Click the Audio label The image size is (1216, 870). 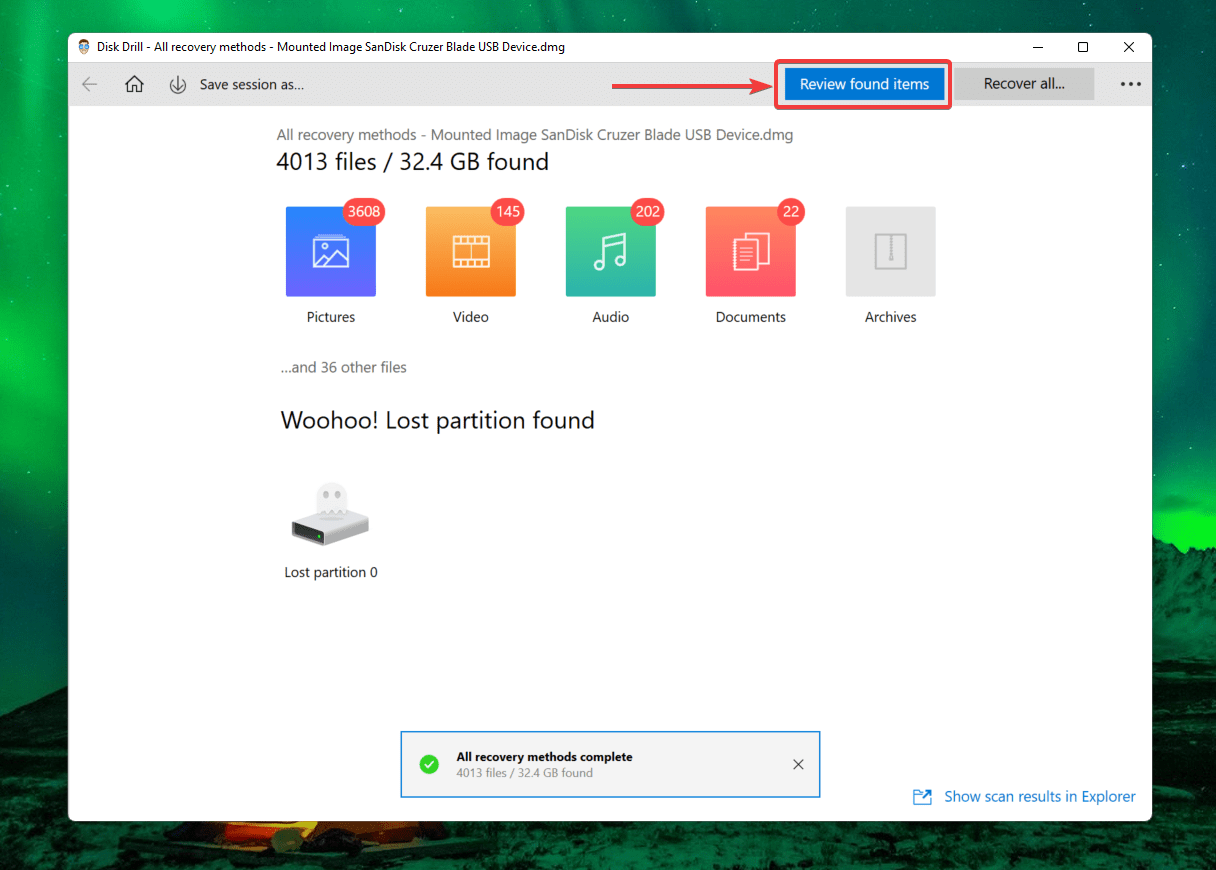coord(611,317)
